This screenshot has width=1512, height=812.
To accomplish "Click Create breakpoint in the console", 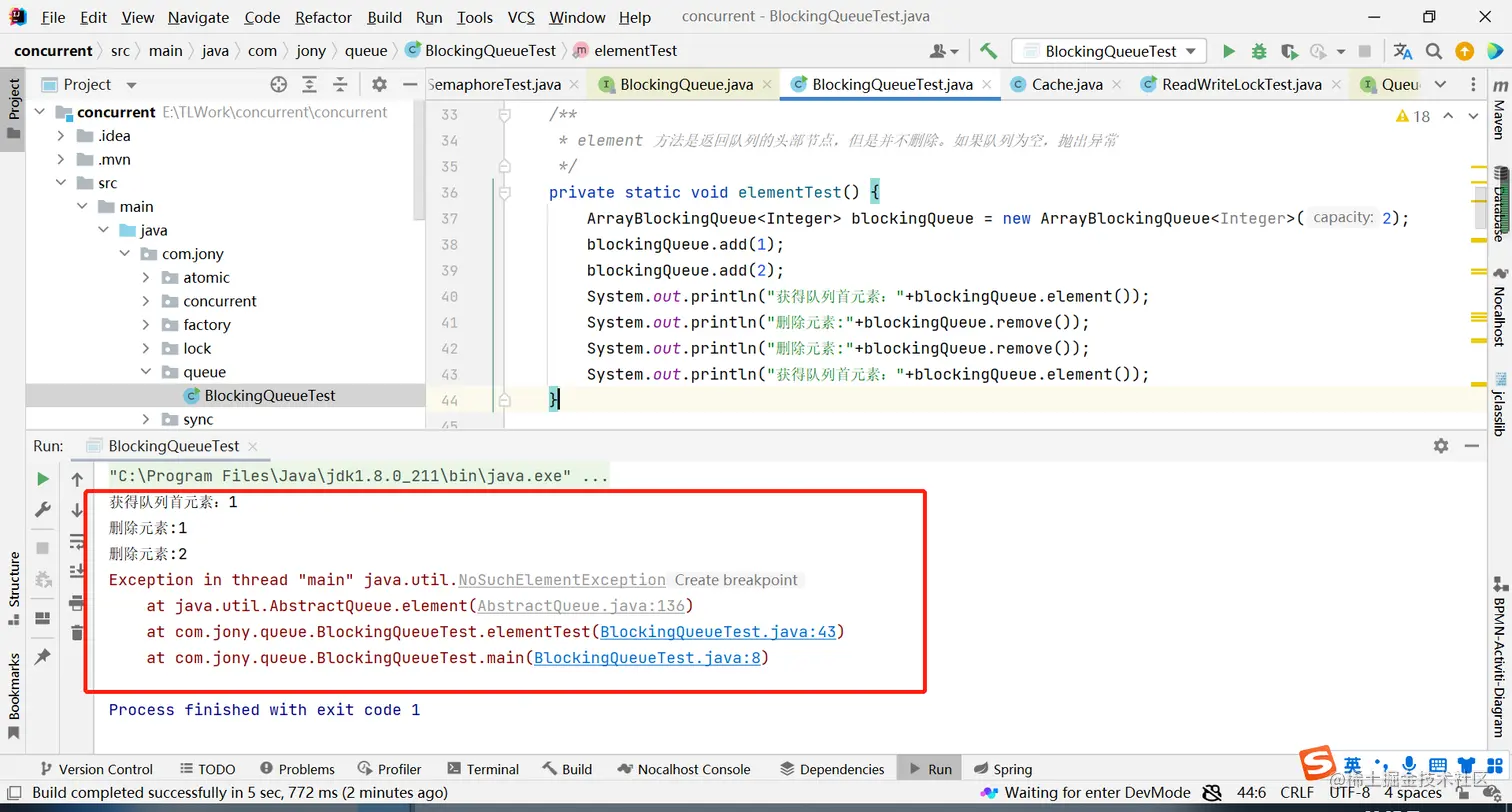I will [736, 580].
